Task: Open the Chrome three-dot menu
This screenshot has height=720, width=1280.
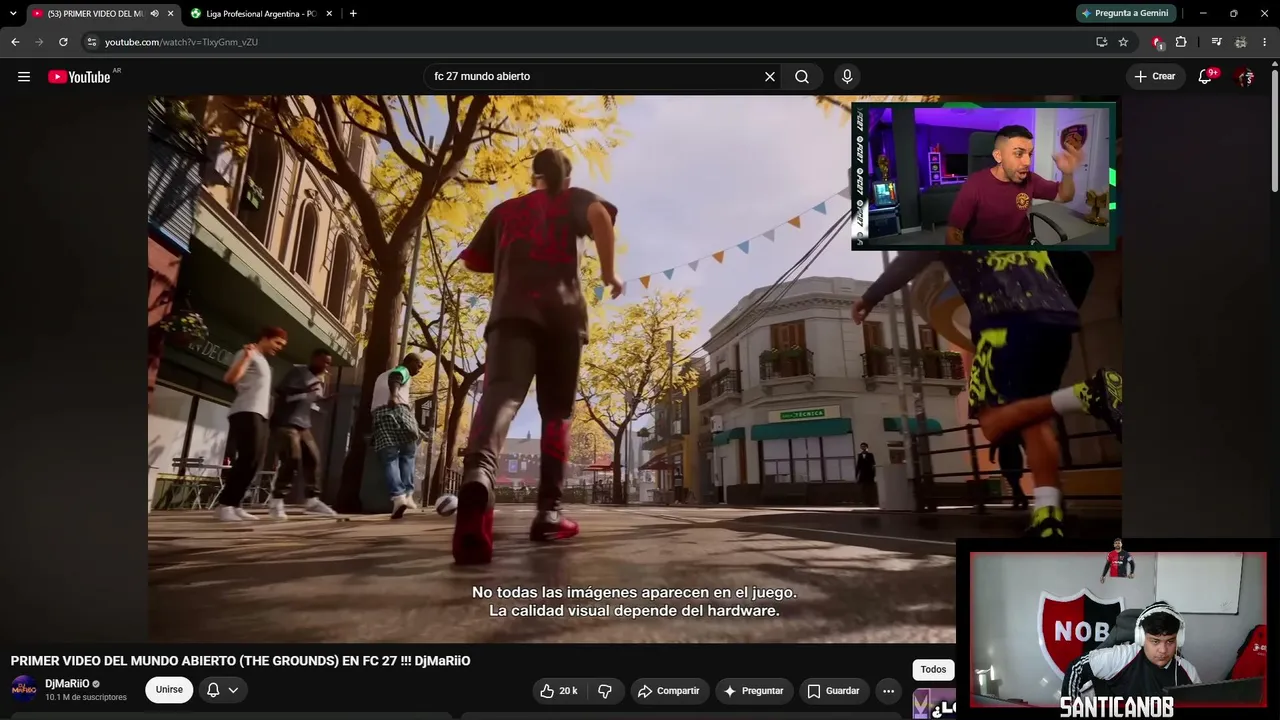Action: 1265,42
